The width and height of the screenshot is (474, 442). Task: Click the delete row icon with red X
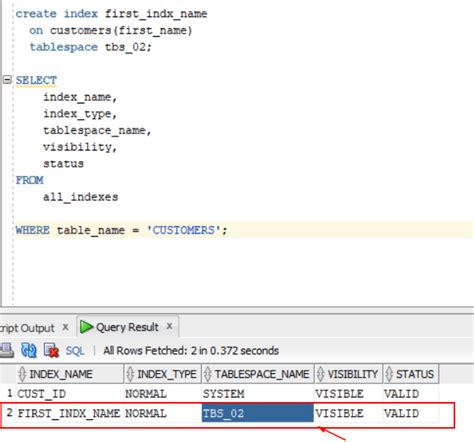(x=51, y=350)
